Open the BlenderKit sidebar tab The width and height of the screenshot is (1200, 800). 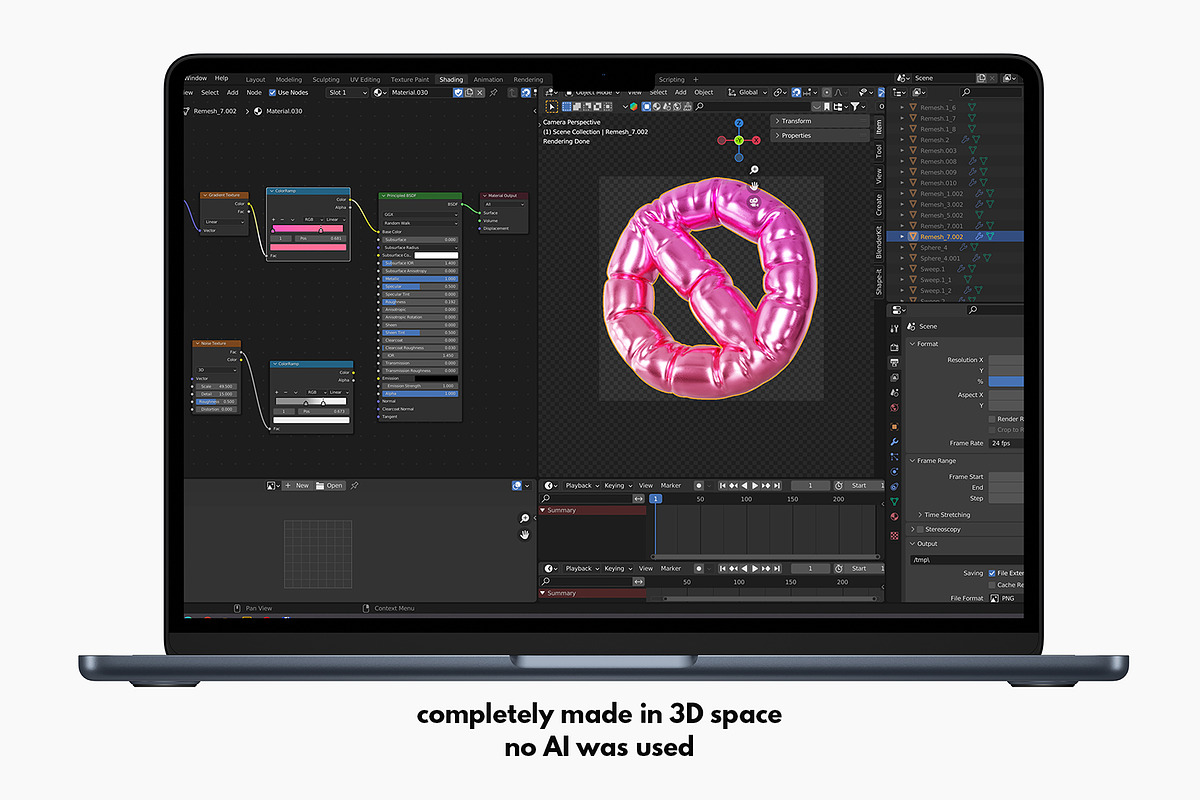tap(879, 243)
